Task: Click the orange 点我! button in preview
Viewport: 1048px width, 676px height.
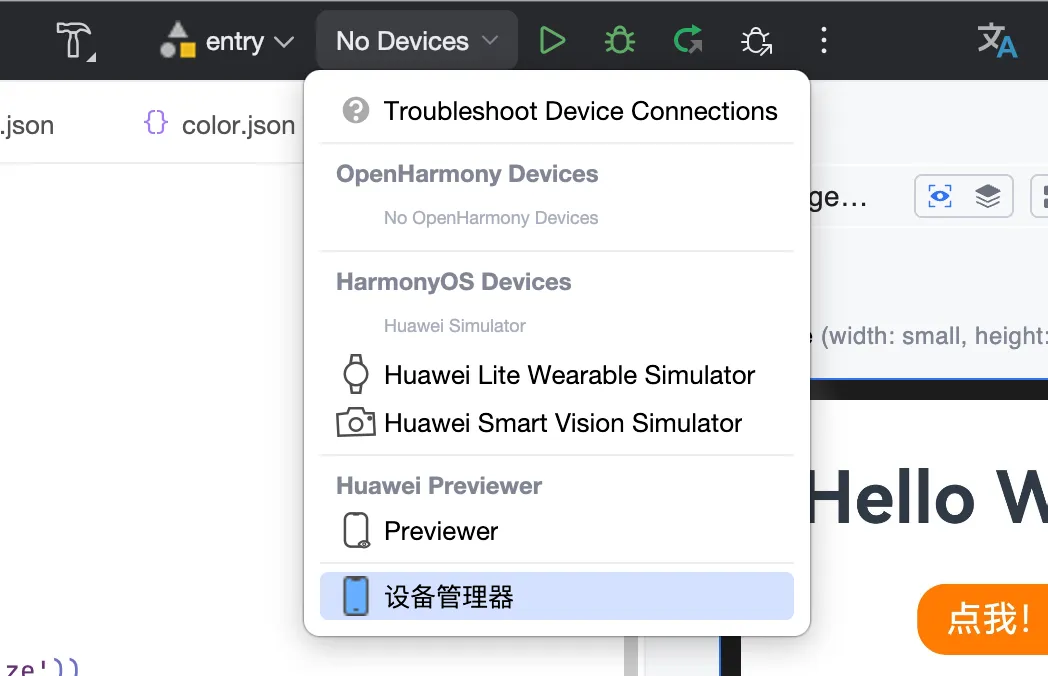Action: coord(982,619)
